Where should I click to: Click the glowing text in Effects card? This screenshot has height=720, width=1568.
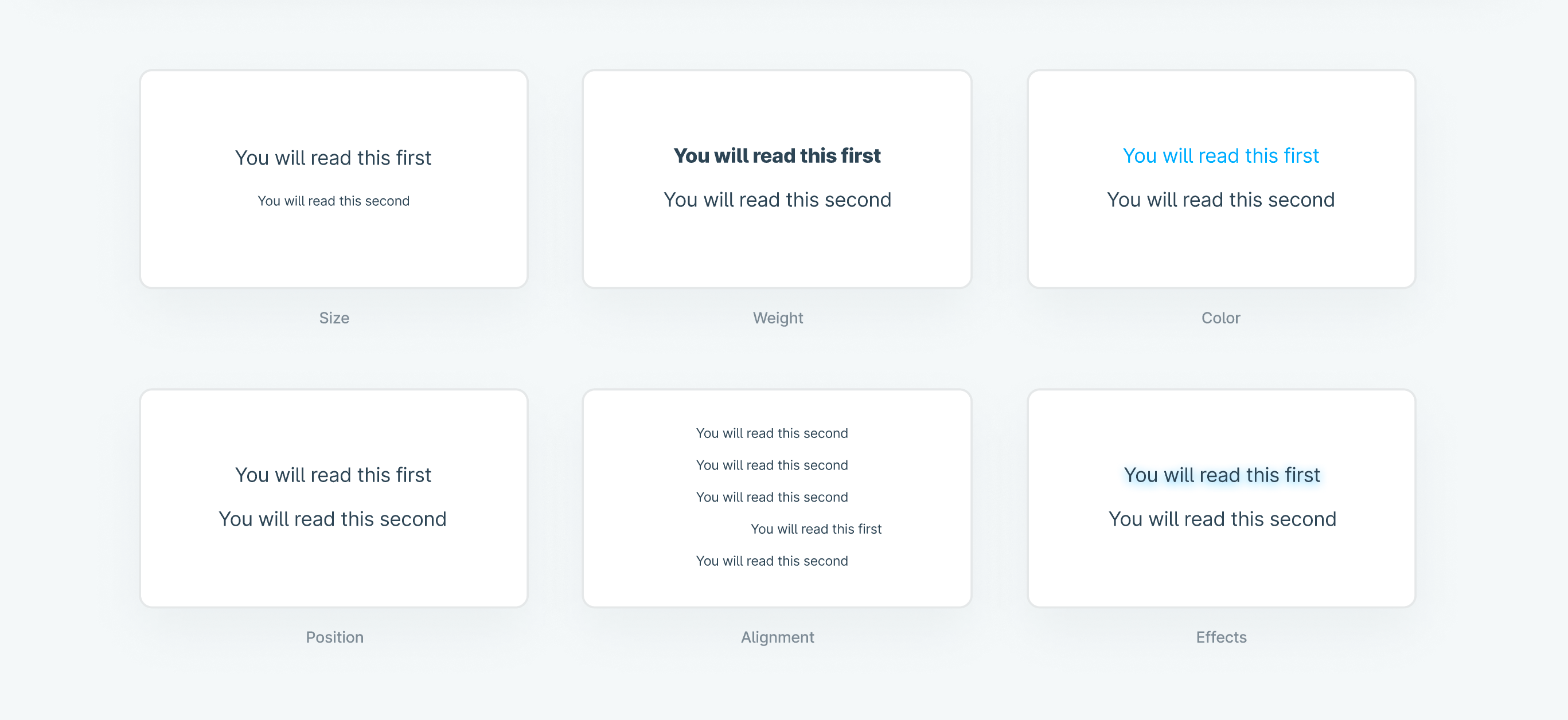point(1222,475)
